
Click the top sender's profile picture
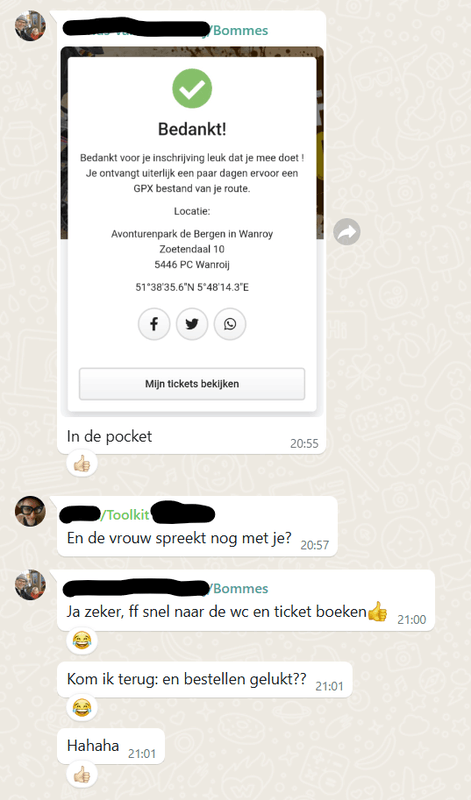(x=30, y=26)
